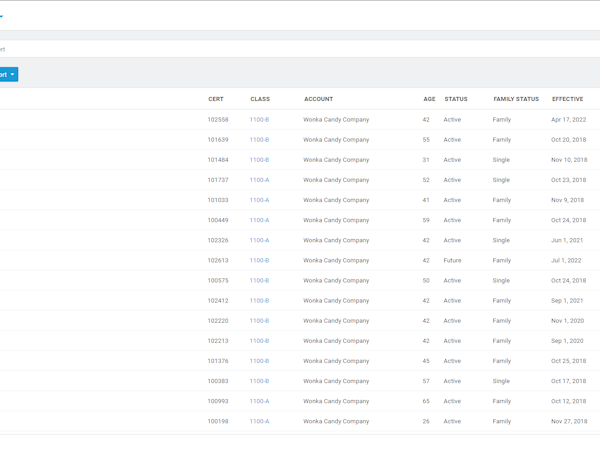Open the blue Export dropdown button
This screenshot has width=600, height=450.
click(x=8, y=74)
